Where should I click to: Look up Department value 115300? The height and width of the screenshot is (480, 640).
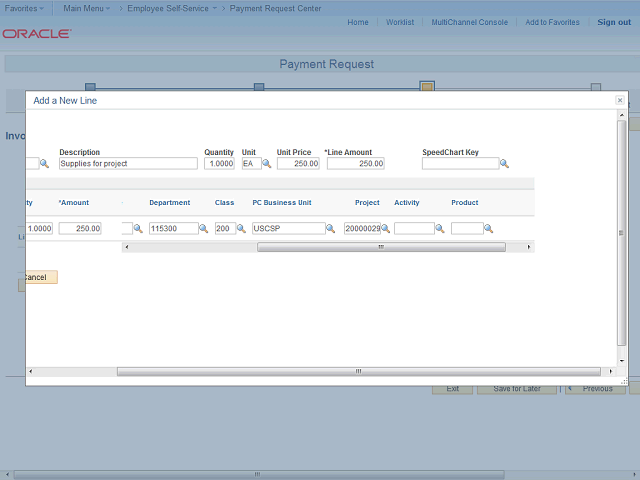click(x=203, y=229)
